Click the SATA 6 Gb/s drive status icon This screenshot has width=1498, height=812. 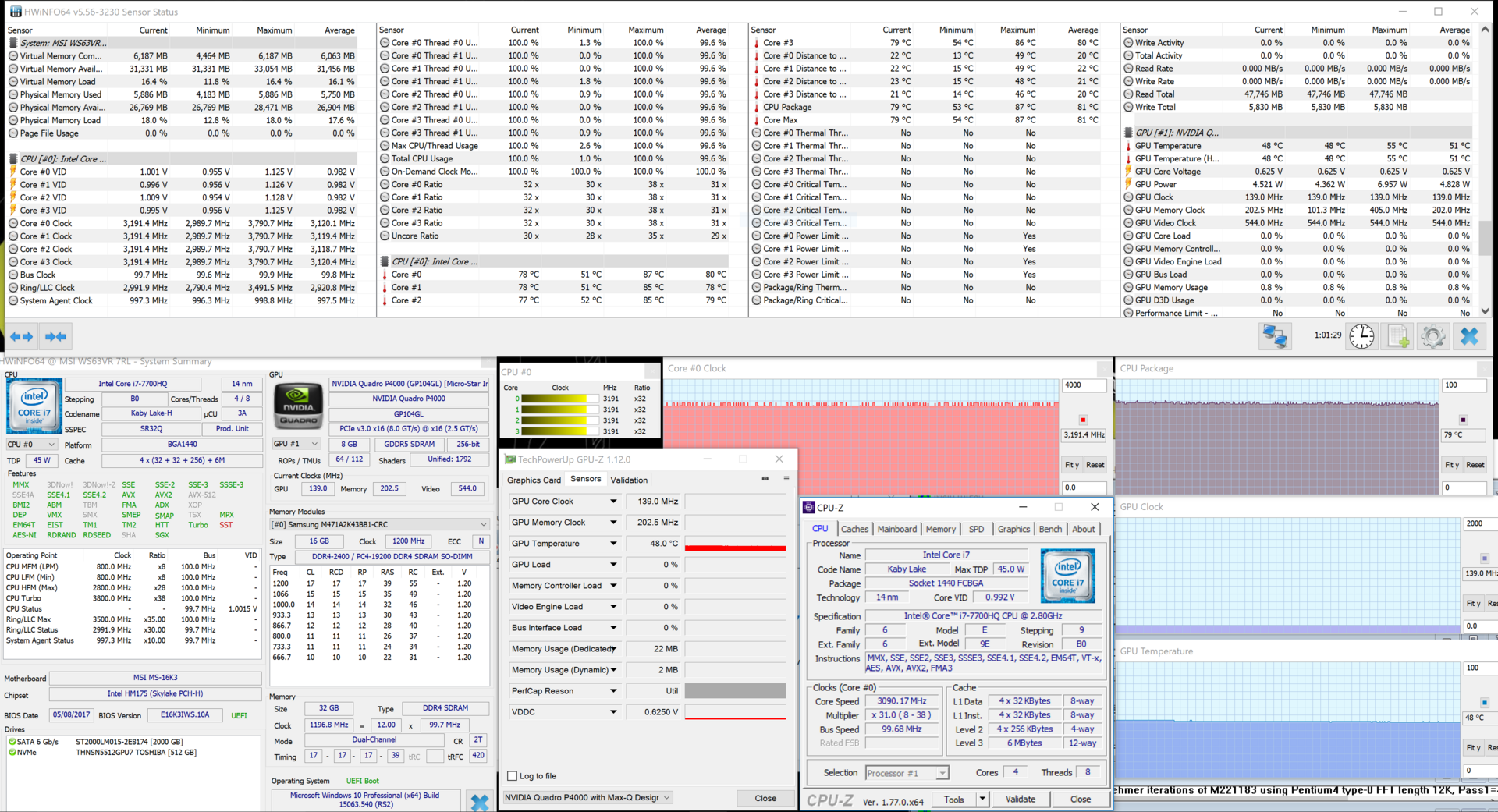(x=12, y=742)
